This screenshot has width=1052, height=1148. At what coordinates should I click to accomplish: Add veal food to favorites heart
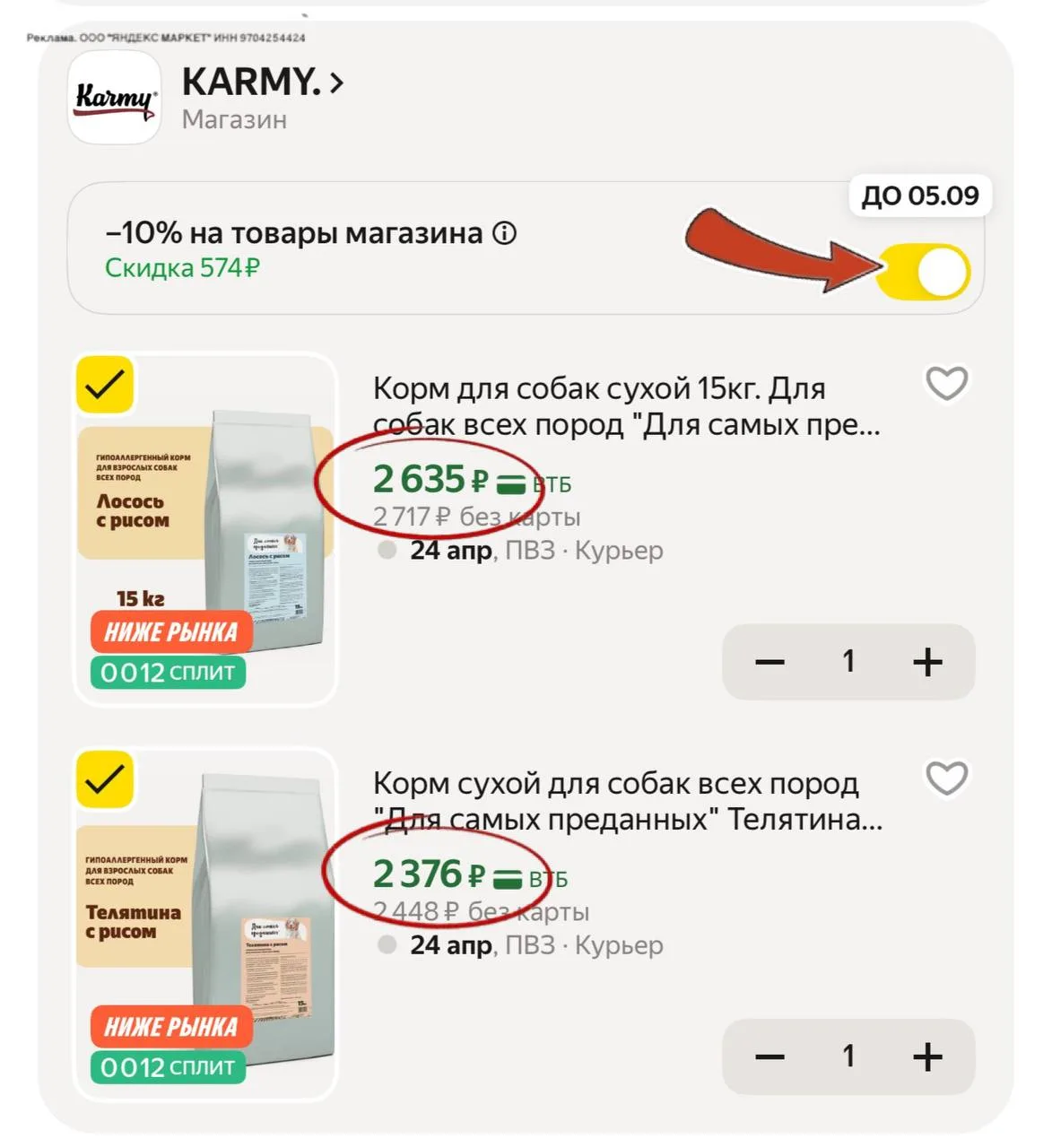[946, 778]
